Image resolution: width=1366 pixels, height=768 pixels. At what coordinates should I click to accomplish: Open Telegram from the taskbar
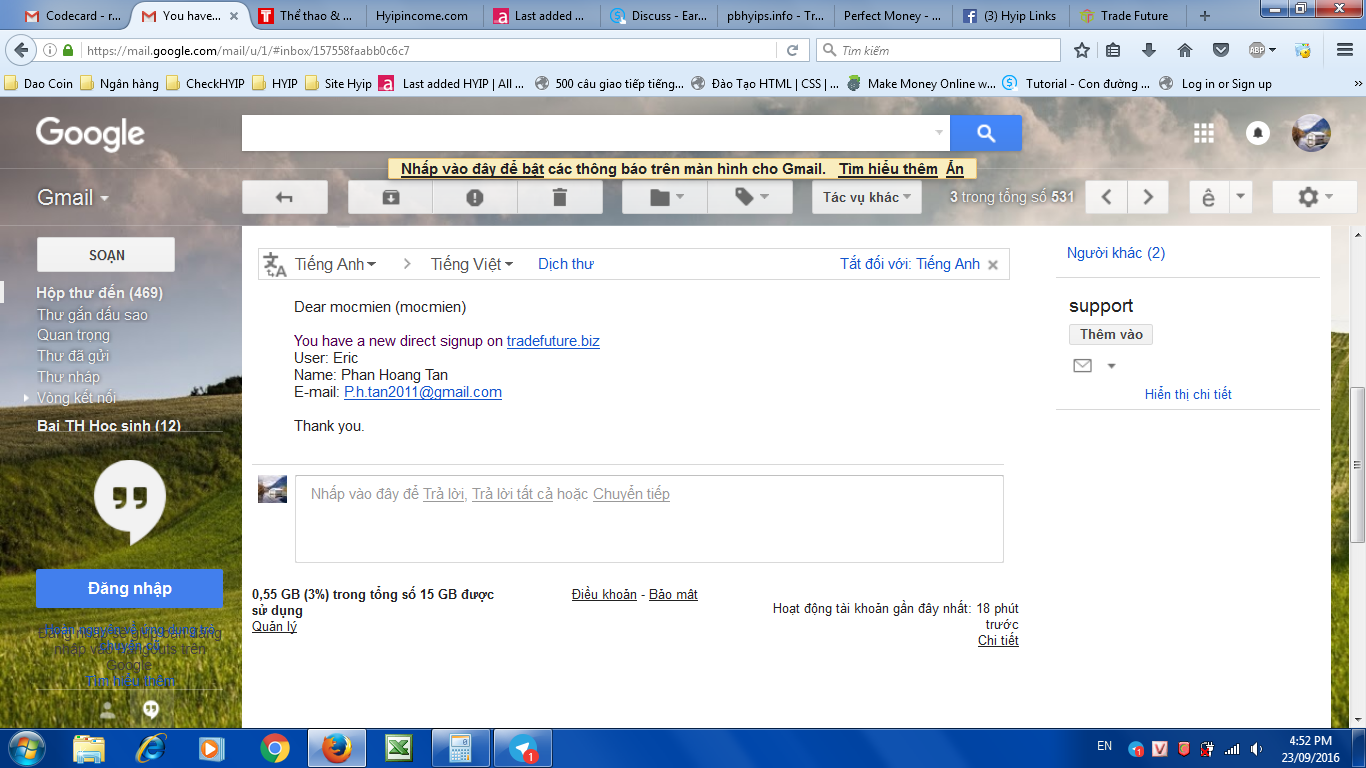click(x=523, y=748)
